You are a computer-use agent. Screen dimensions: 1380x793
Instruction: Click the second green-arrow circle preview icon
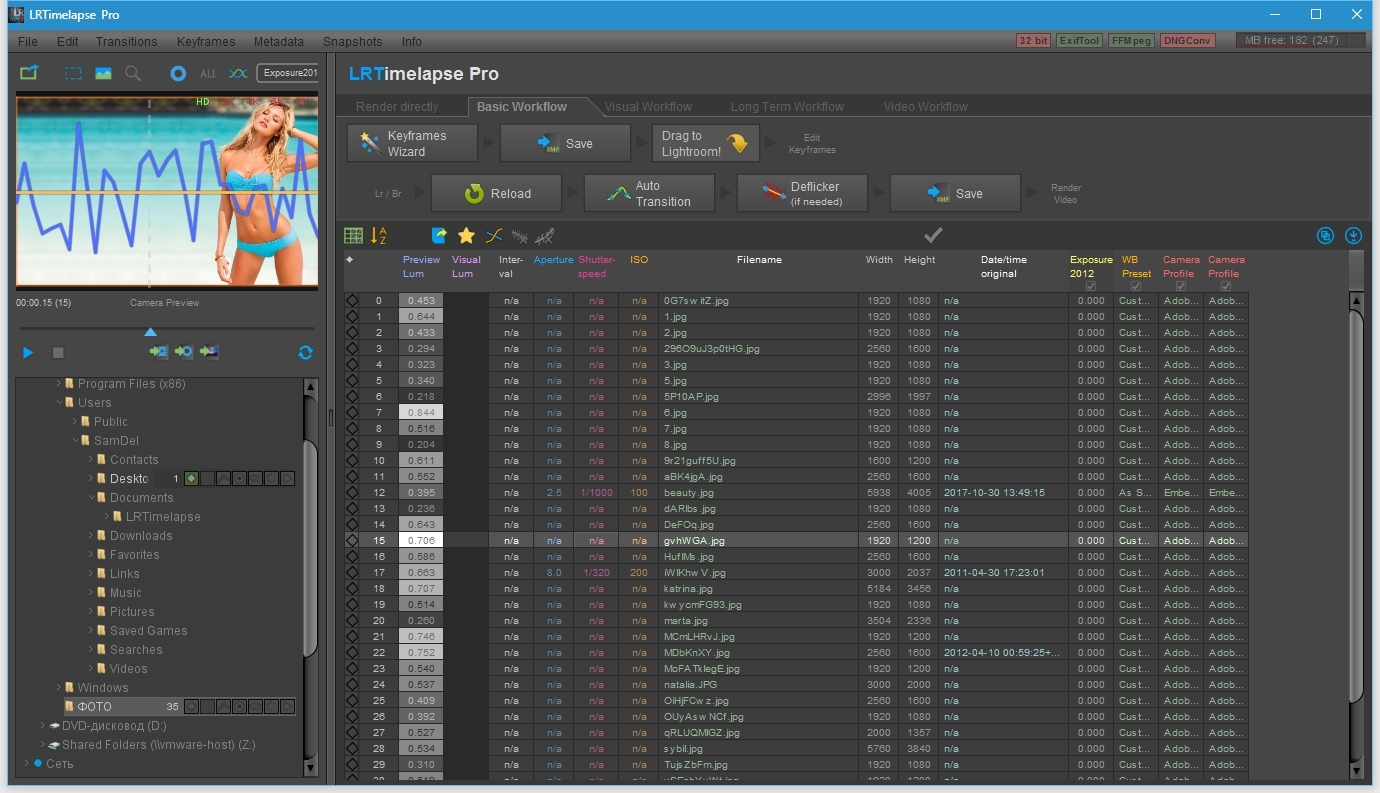184,352
